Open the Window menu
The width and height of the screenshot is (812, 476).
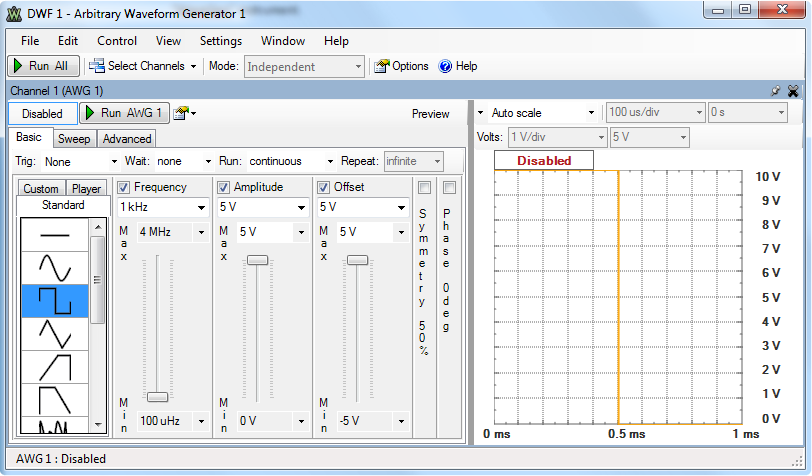coord(283,41)
